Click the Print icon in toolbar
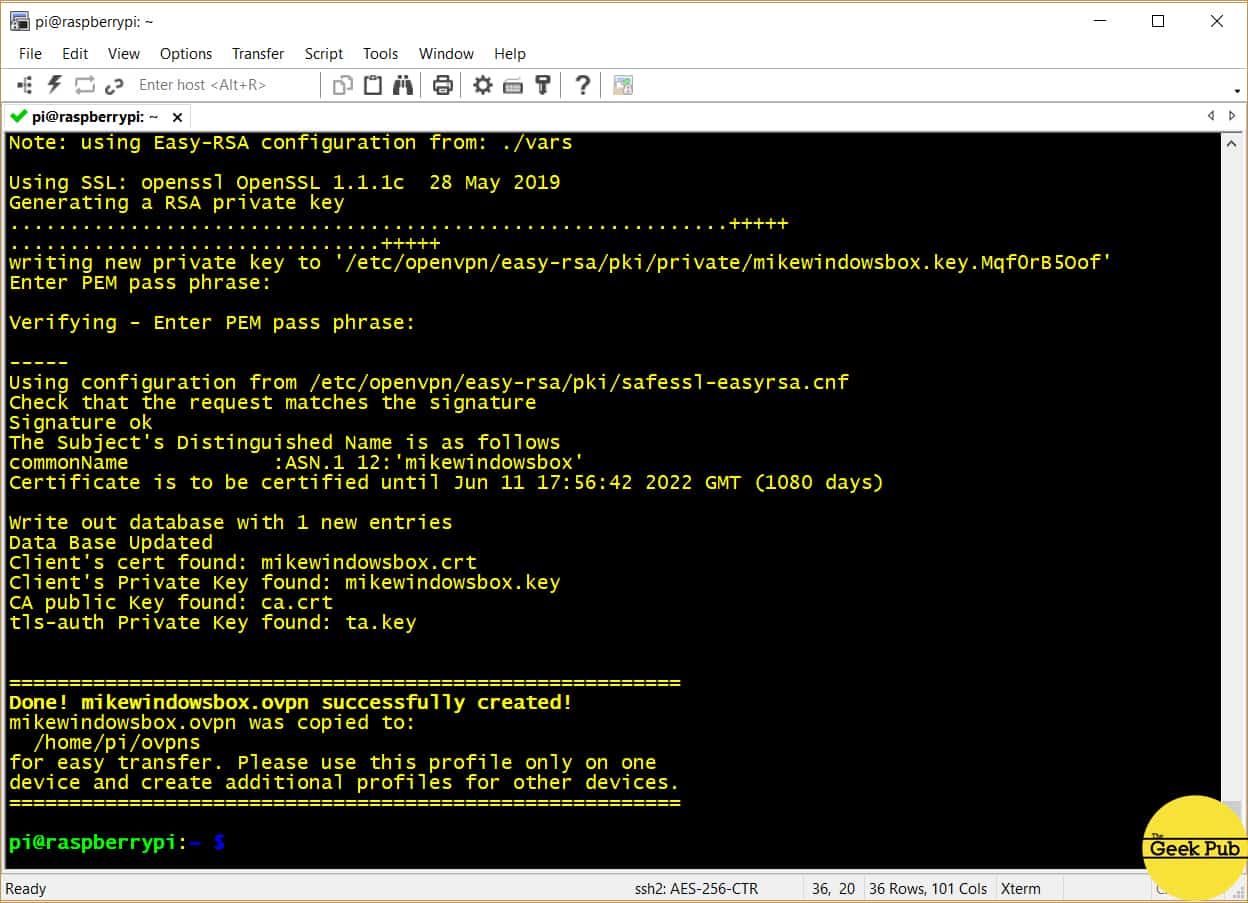Viewport: 1248px width, 903px height. 443,85
